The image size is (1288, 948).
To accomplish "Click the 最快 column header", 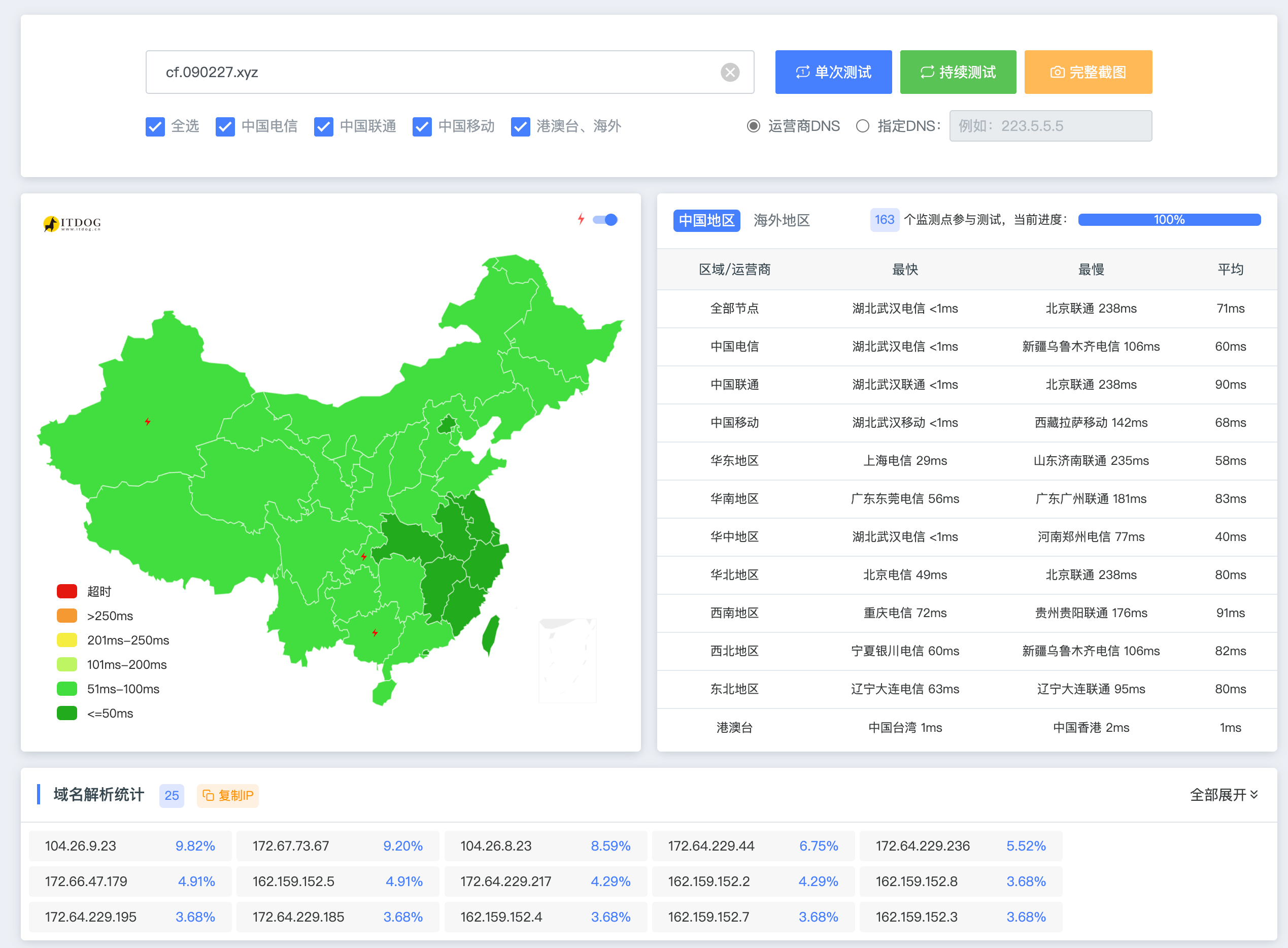I will (x=905, y=269).
